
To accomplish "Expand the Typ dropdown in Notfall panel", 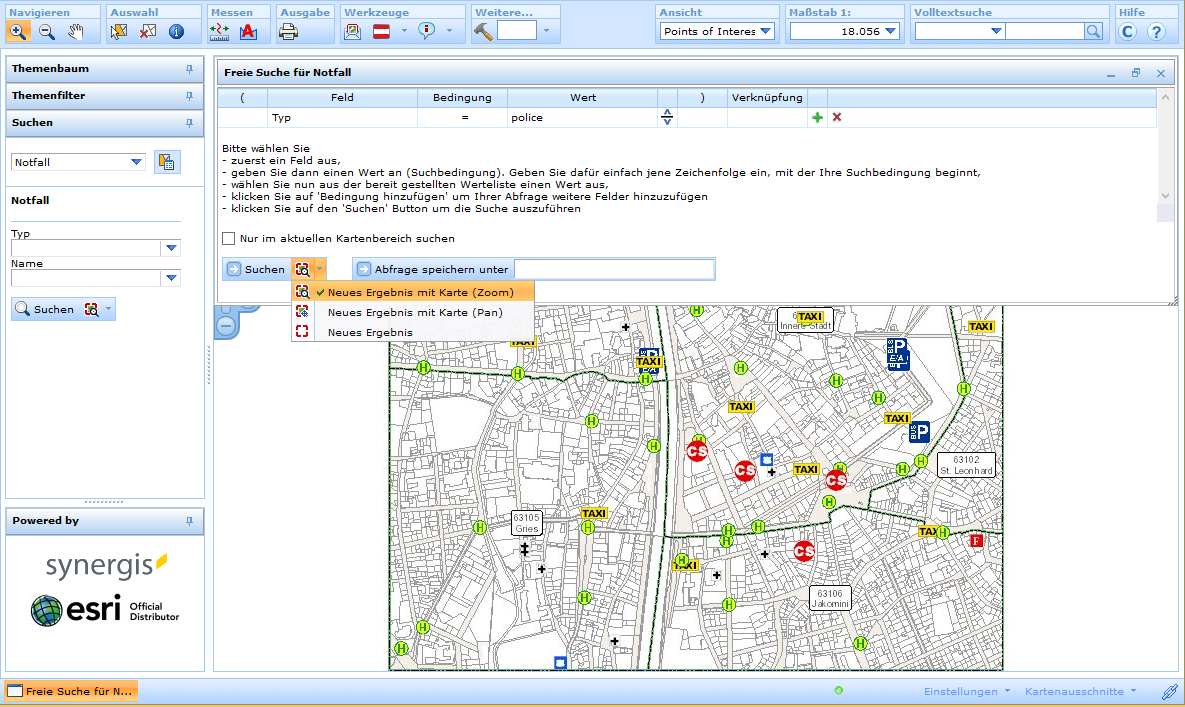I will click(171, 247).
